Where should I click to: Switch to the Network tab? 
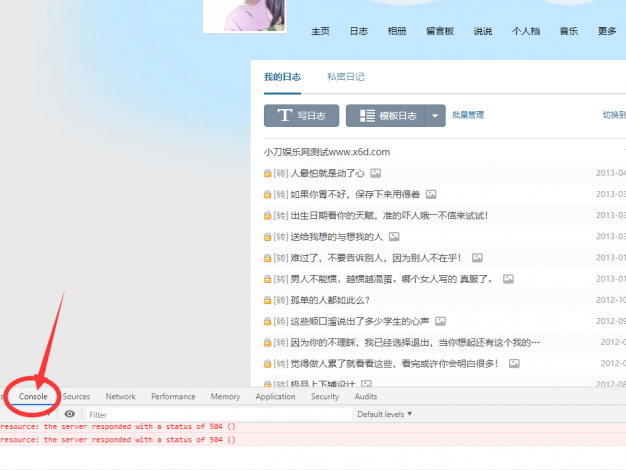[121, 397]
